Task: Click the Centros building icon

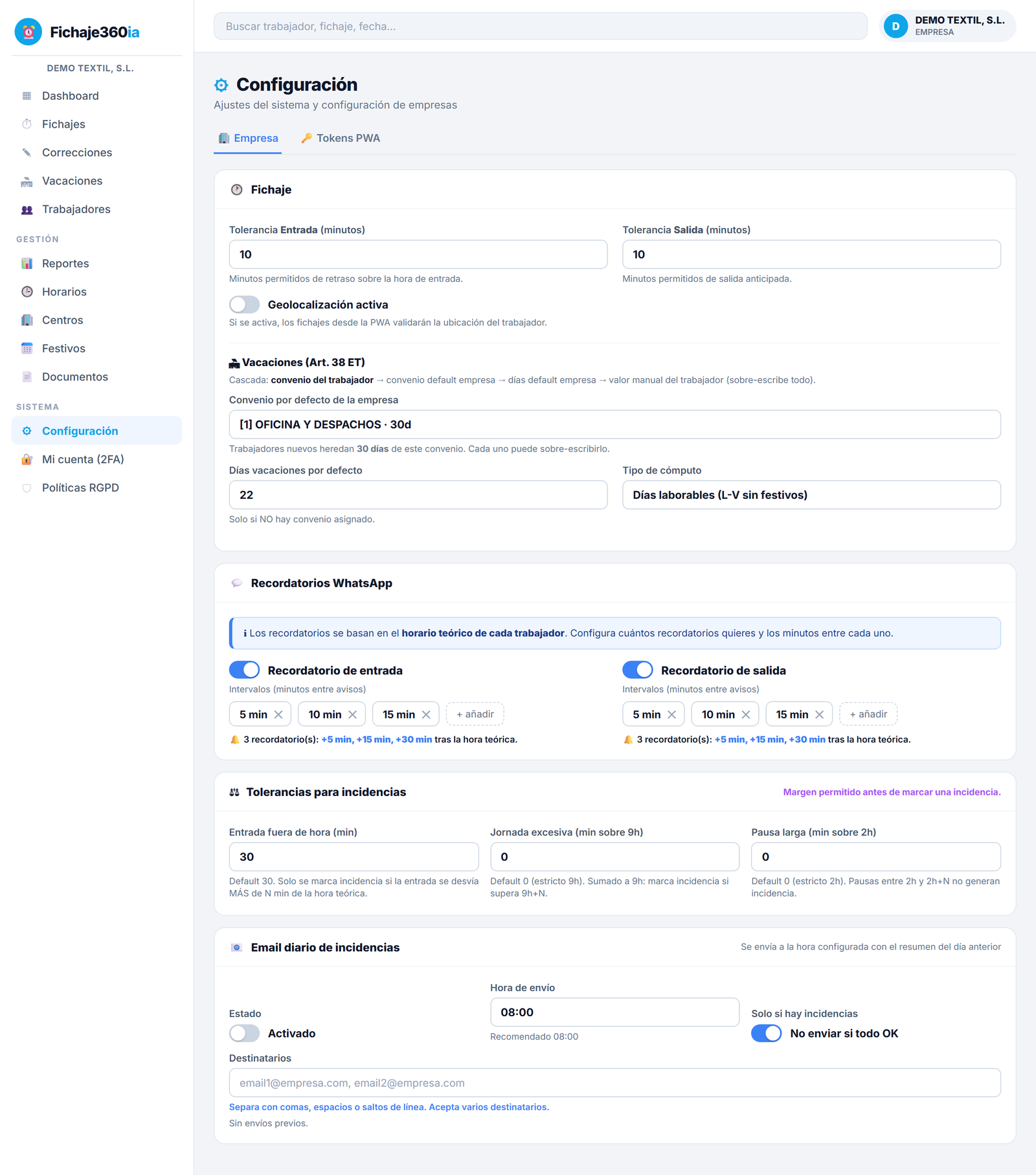Action: [x=27, y=320]
